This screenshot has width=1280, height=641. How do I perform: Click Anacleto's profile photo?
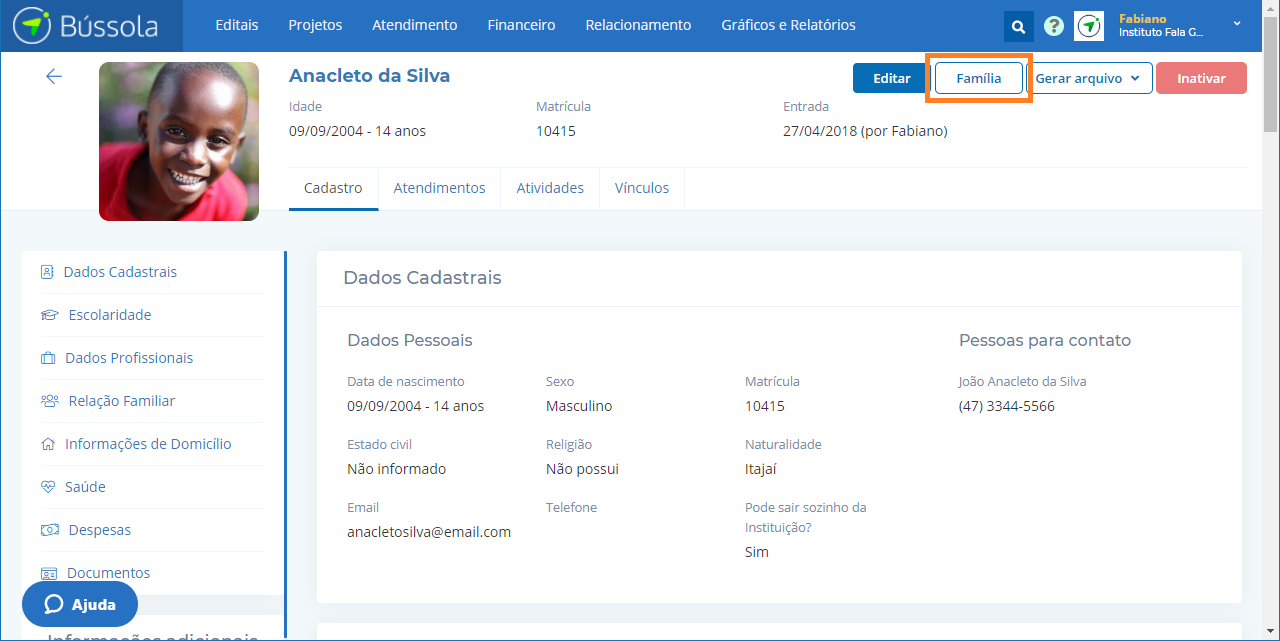[179, 141]
